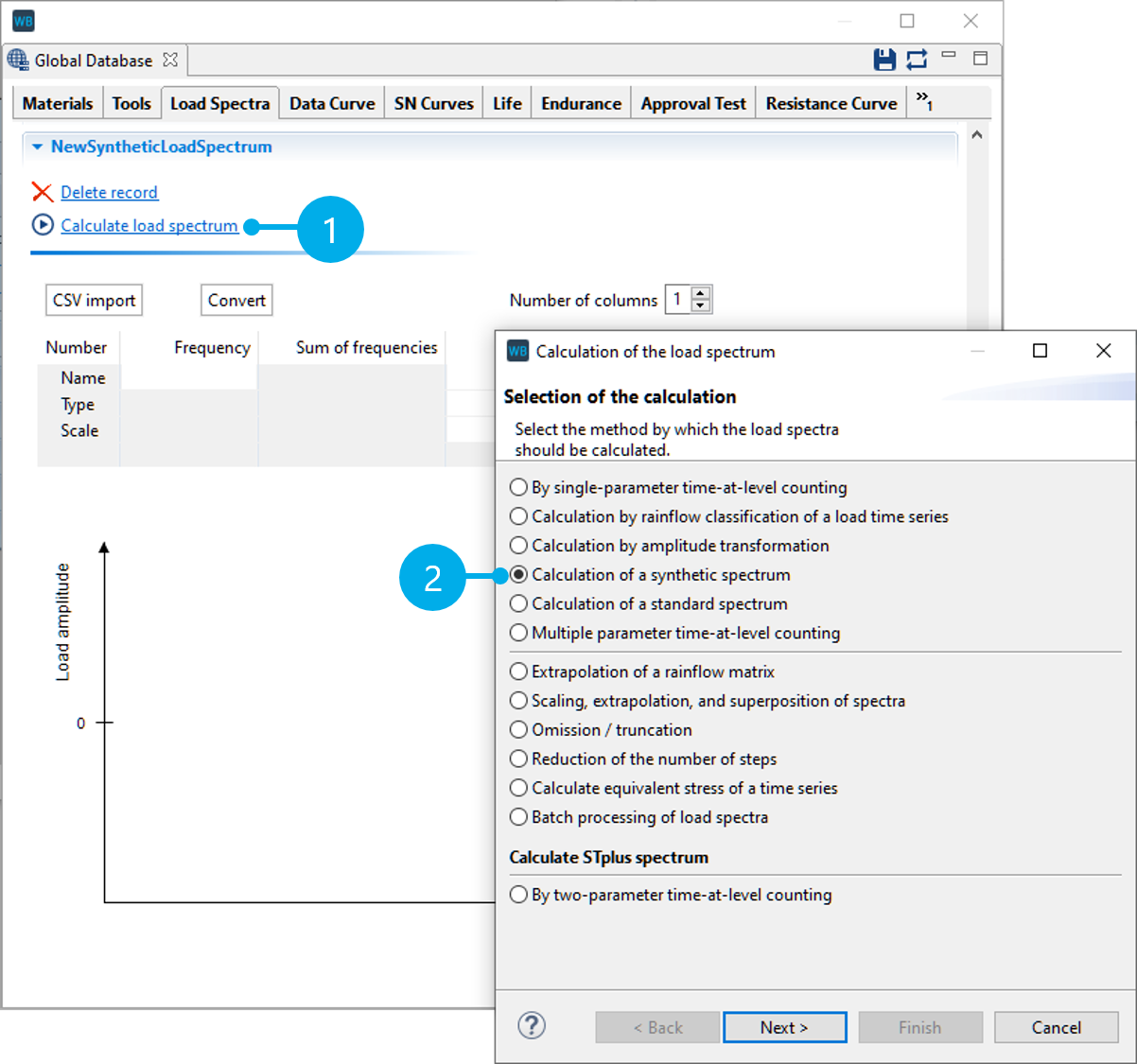Open help via the question mark icon
1137x1064 pixels.
pos(531,1025)
